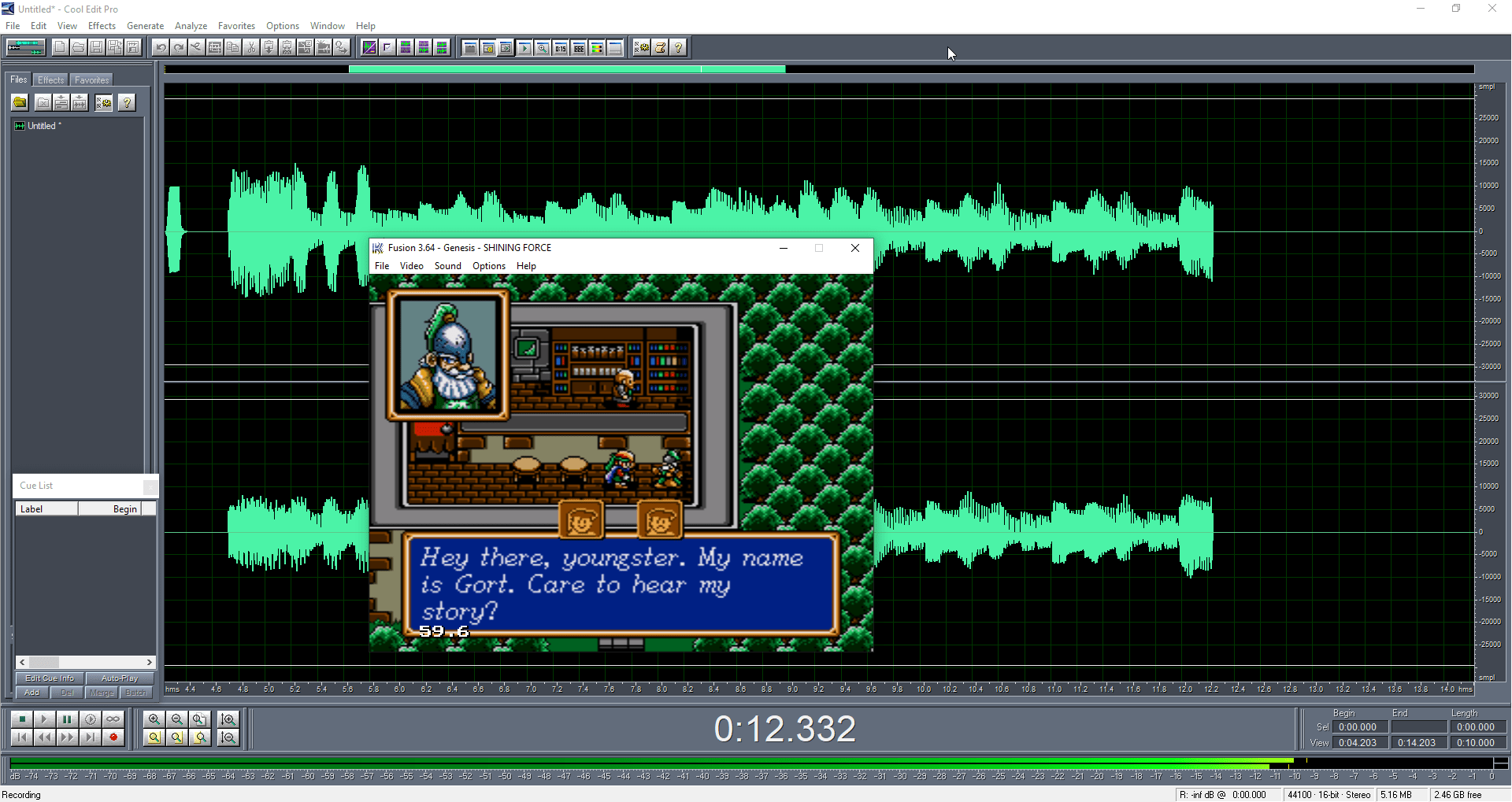Image resolution: width=1512 pixels, height=802 pixels.
Task: Switch to the Favorites tab
Action: tap(91, 80)
